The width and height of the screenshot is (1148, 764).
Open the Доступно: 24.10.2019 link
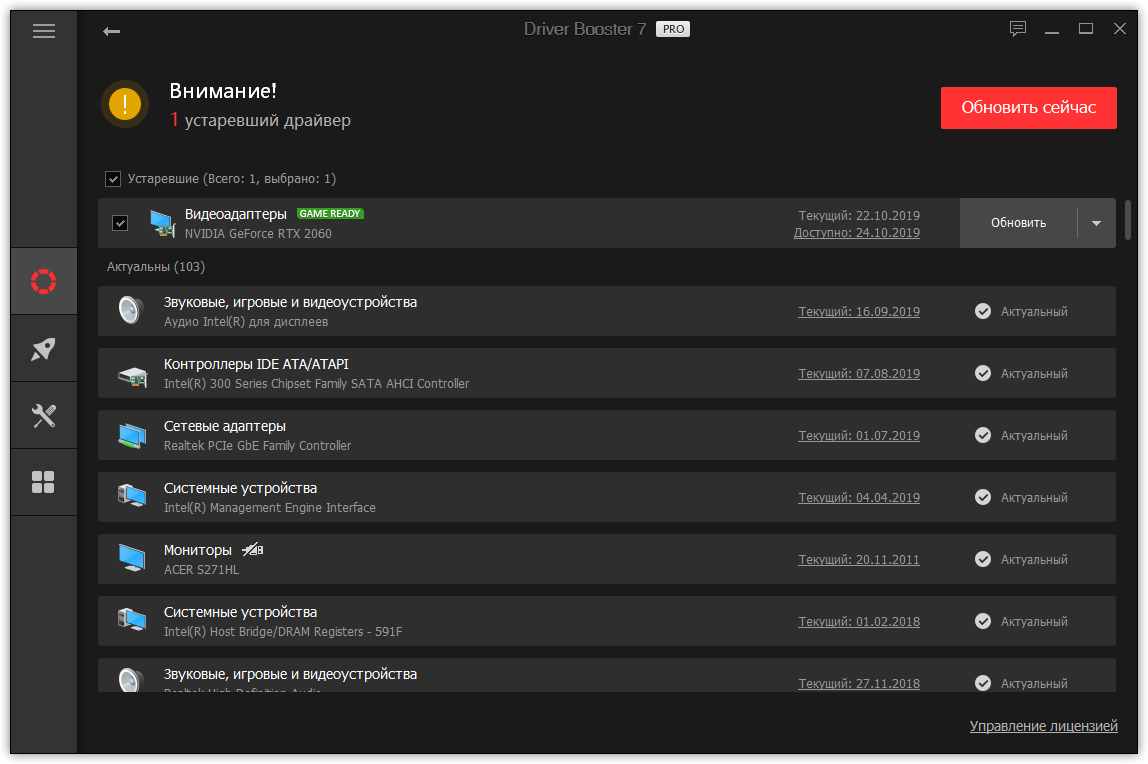click(x=857, y=233)
